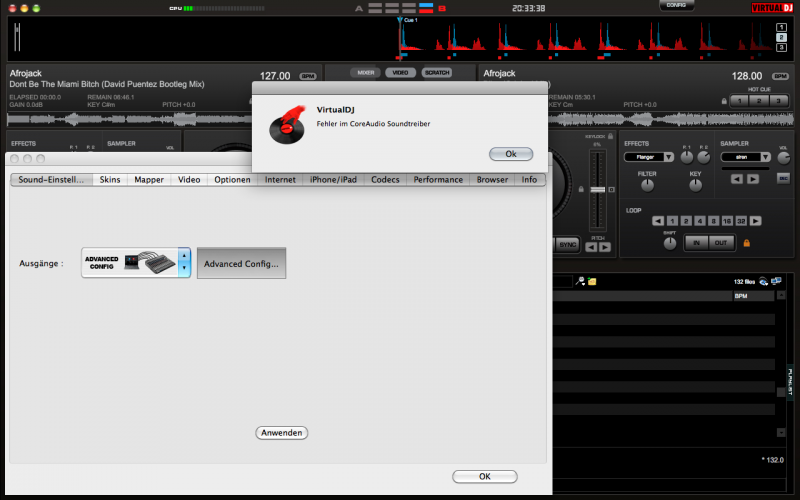This screenshot has width=800, height=500.
Task: Nudge pitch up with right arrow
Action: coord(605,247)
